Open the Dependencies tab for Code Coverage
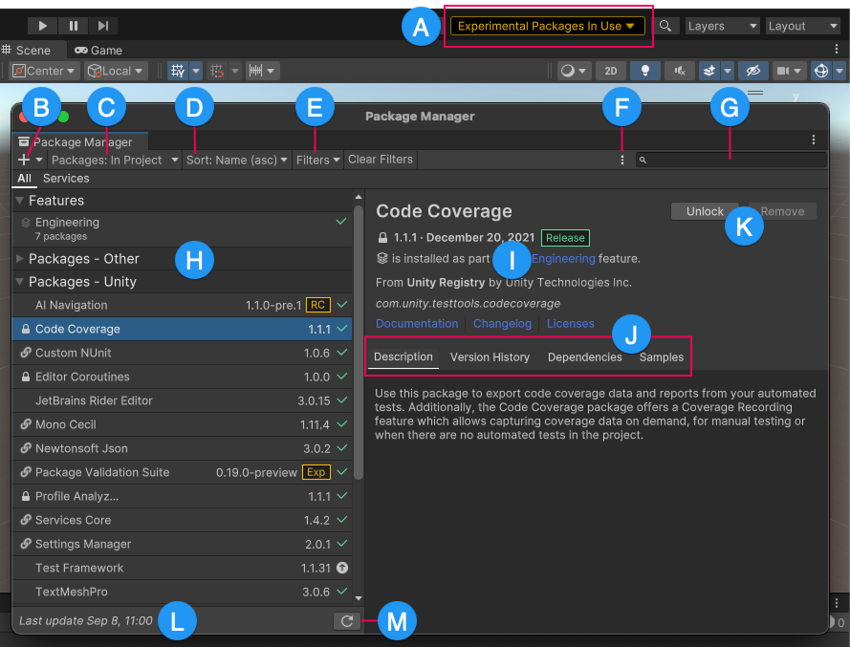This screenshot has width=850, height=647. pyautogui.click(x=584, y=357)
